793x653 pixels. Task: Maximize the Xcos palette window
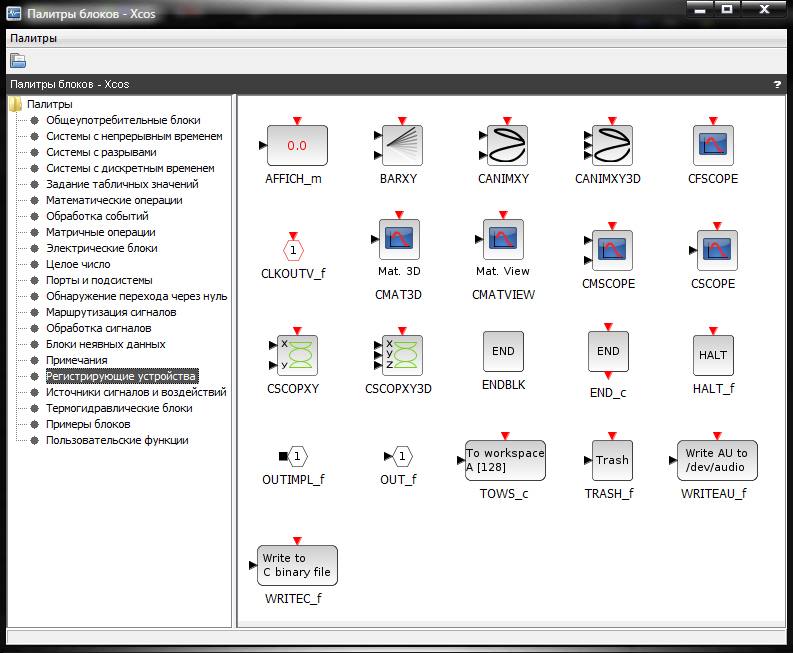(727, 10)
